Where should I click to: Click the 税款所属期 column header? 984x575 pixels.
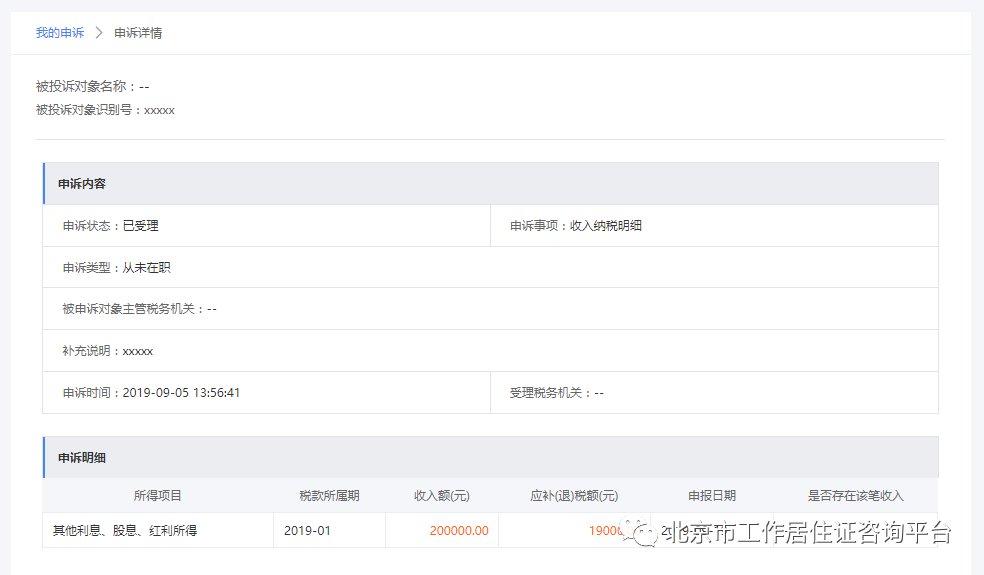point(329,495)
